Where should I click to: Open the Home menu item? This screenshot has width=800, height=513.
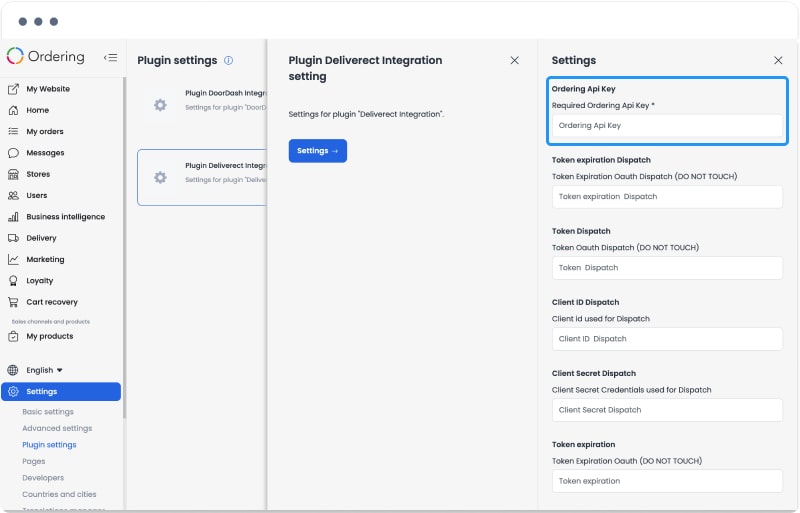point(38,110)
